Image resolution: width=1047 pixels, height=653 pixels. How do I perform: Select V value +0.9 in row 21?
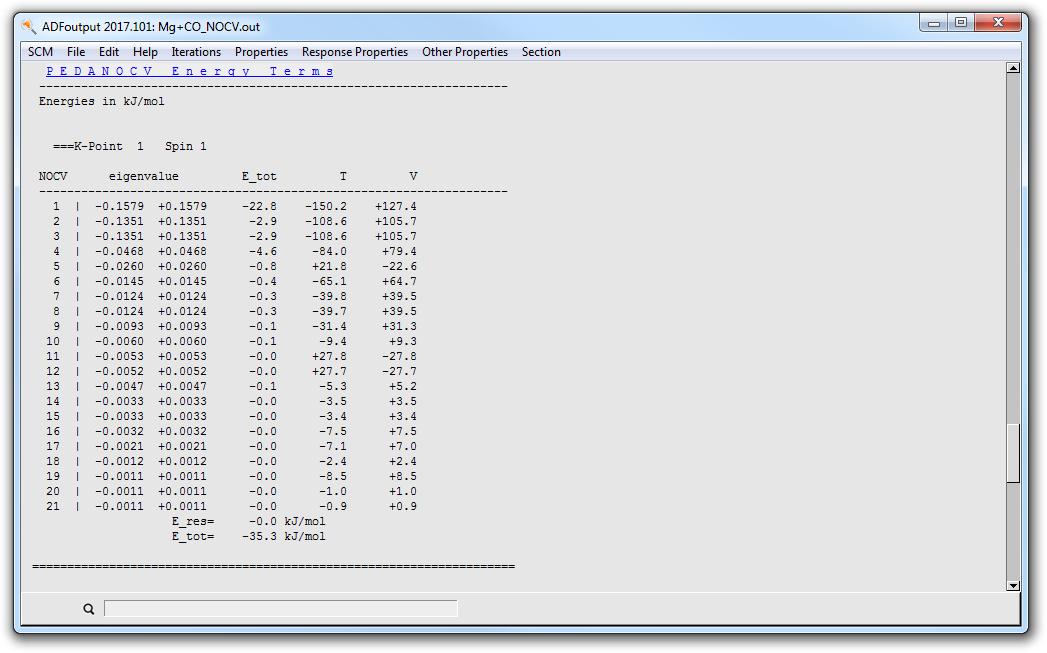pyautogui.click(x=403, y=506)
